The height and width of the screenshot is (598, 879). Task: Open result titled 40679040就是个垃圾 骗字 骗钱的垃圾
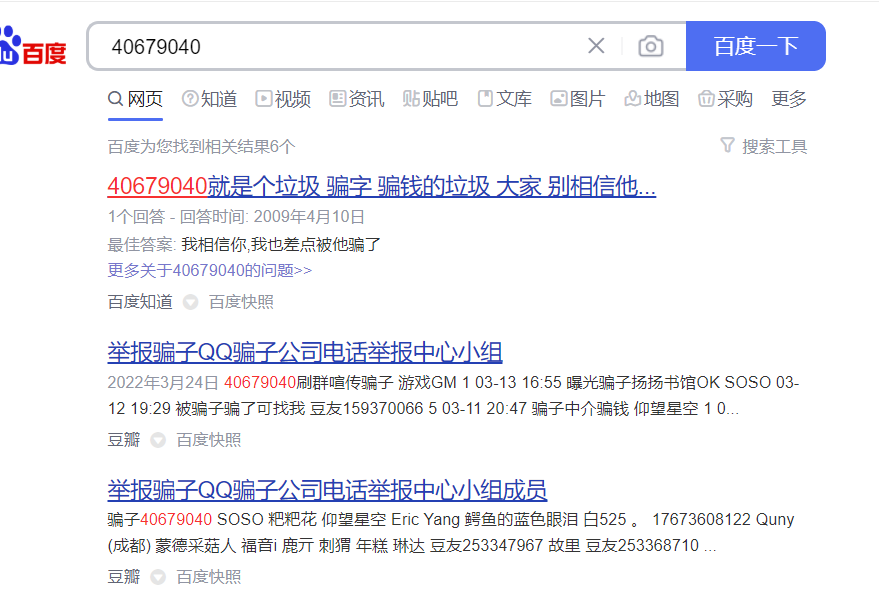coord(382,186)
